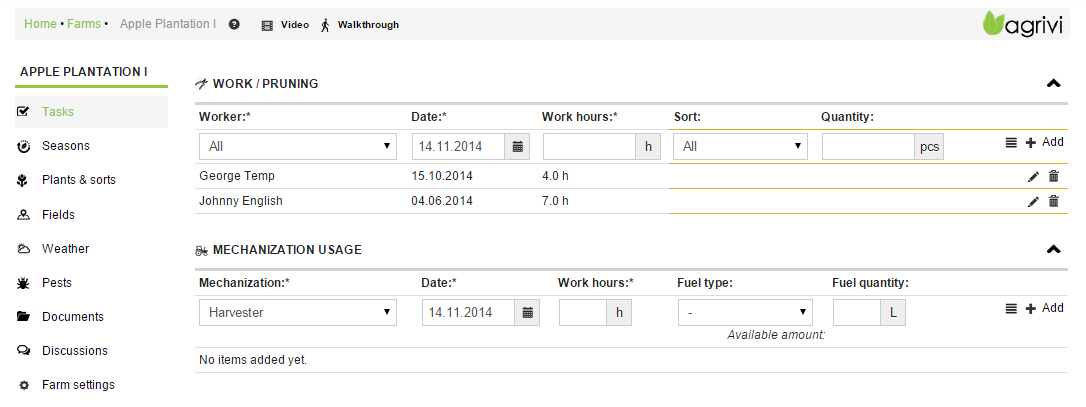Open the Fuel type dropdown

pyautogui.click(x=744, y=313)
